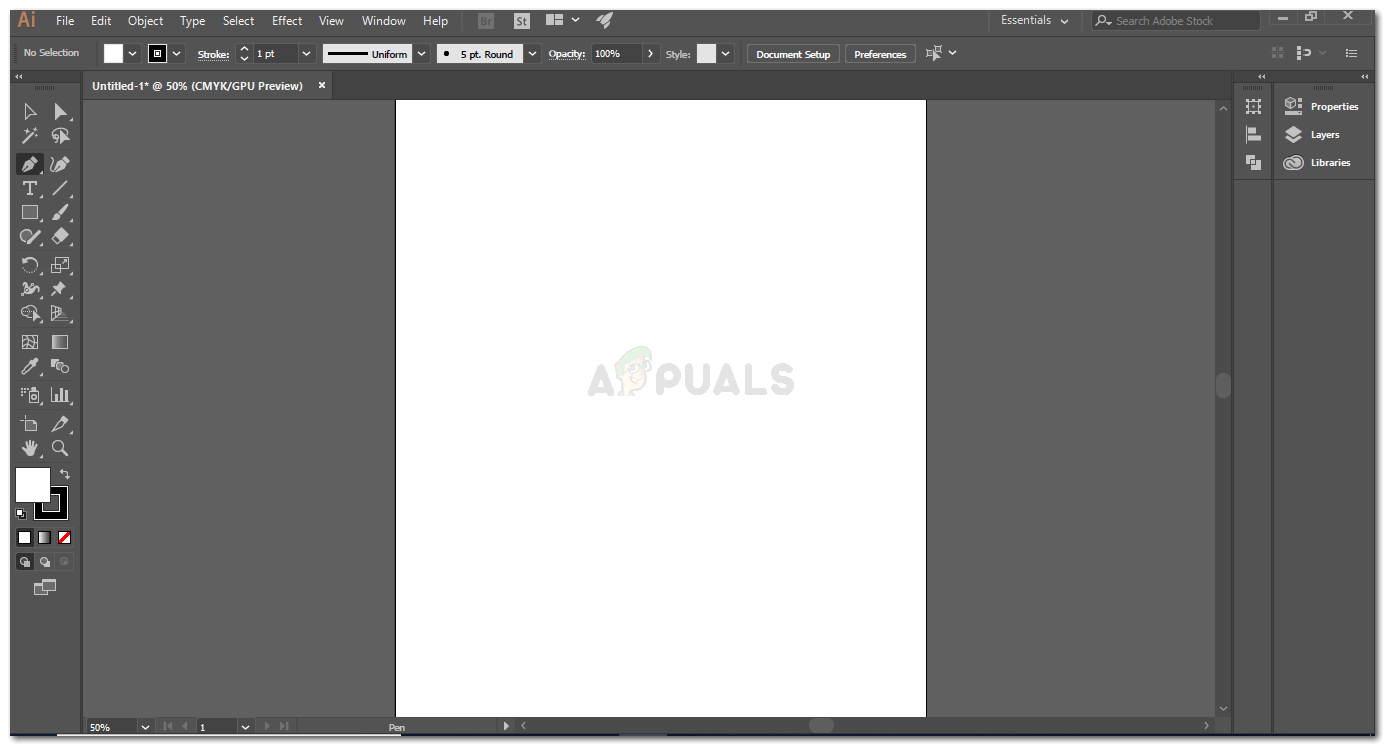The image size is (1386, 747).
Task: Open the Libraries panel
Action: click(1318, 162)
